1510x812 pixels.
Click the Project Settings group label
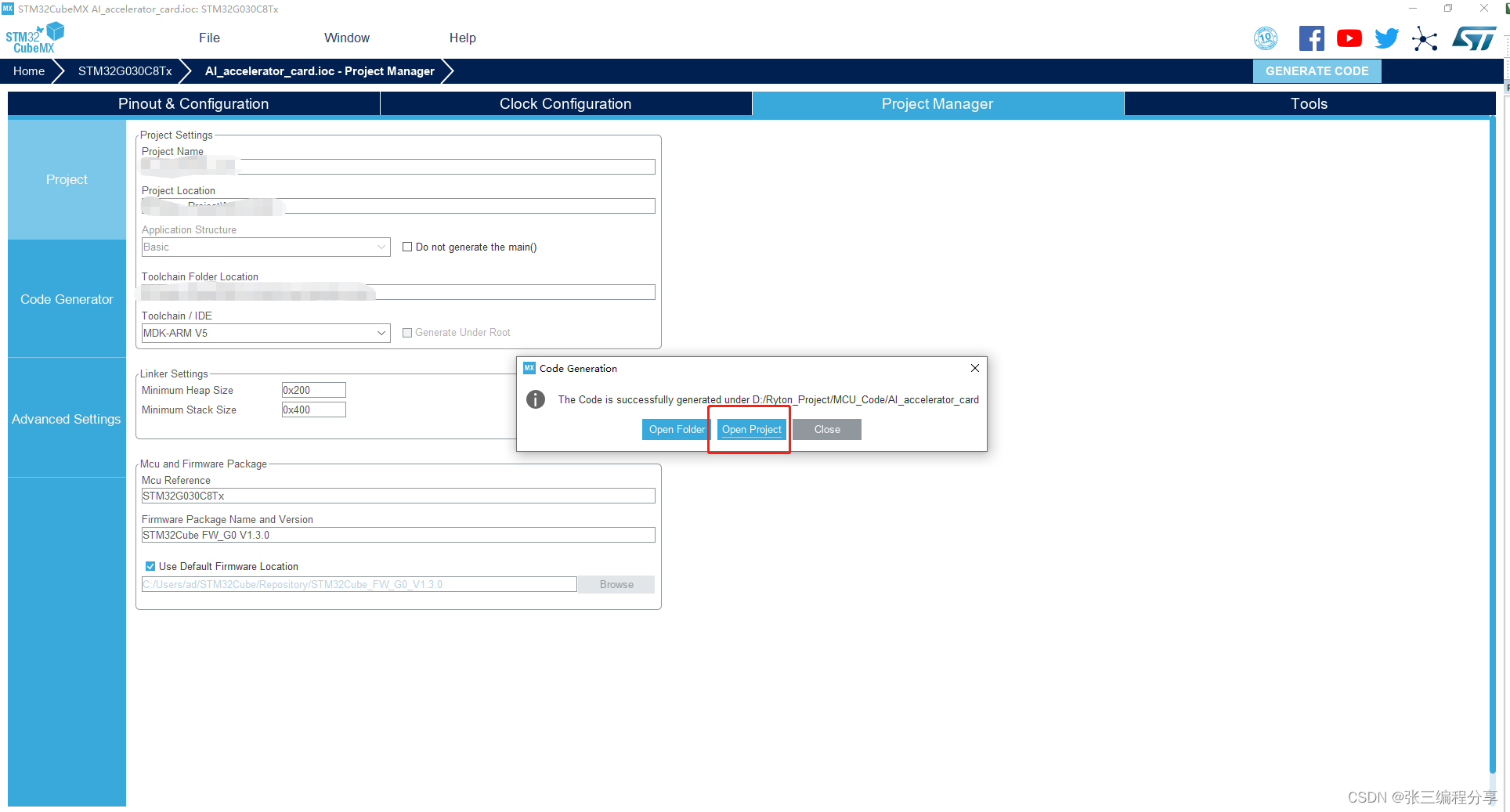[176, 135]
